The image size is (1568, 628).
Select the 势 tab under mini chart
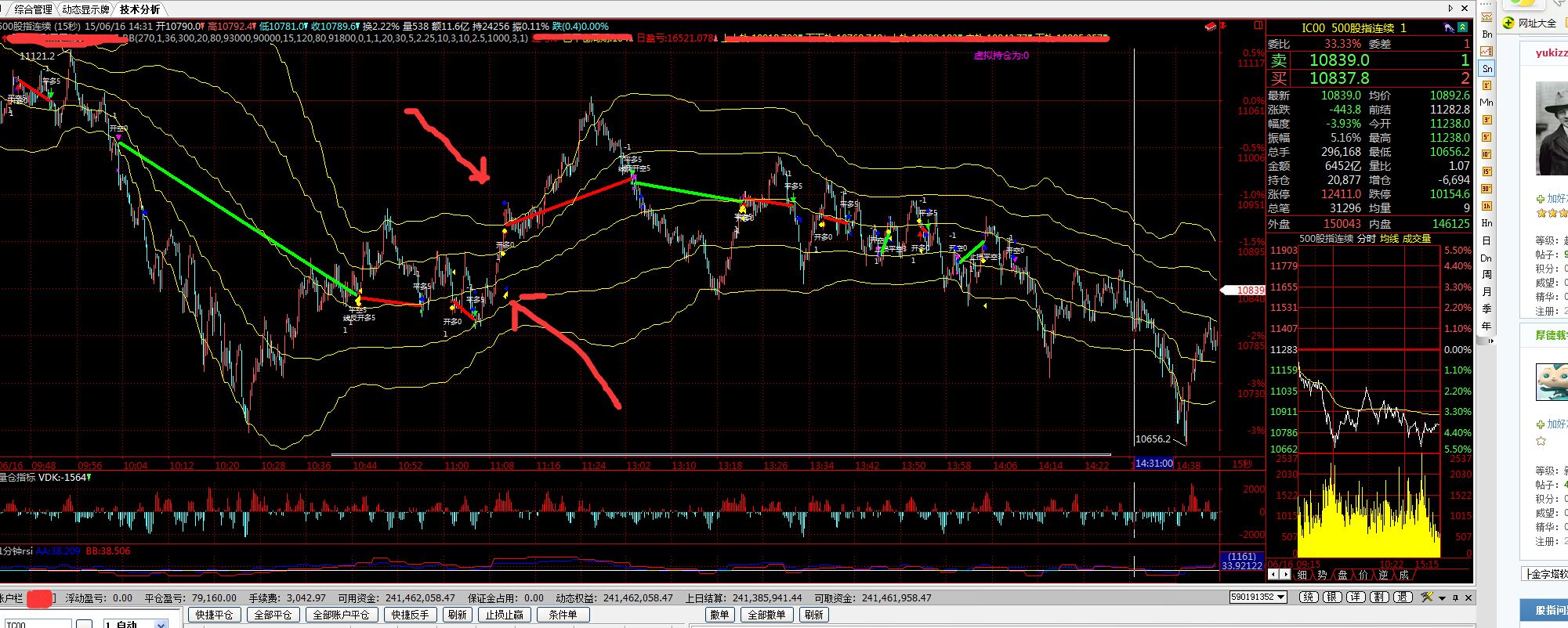(x=1323, y=575)
